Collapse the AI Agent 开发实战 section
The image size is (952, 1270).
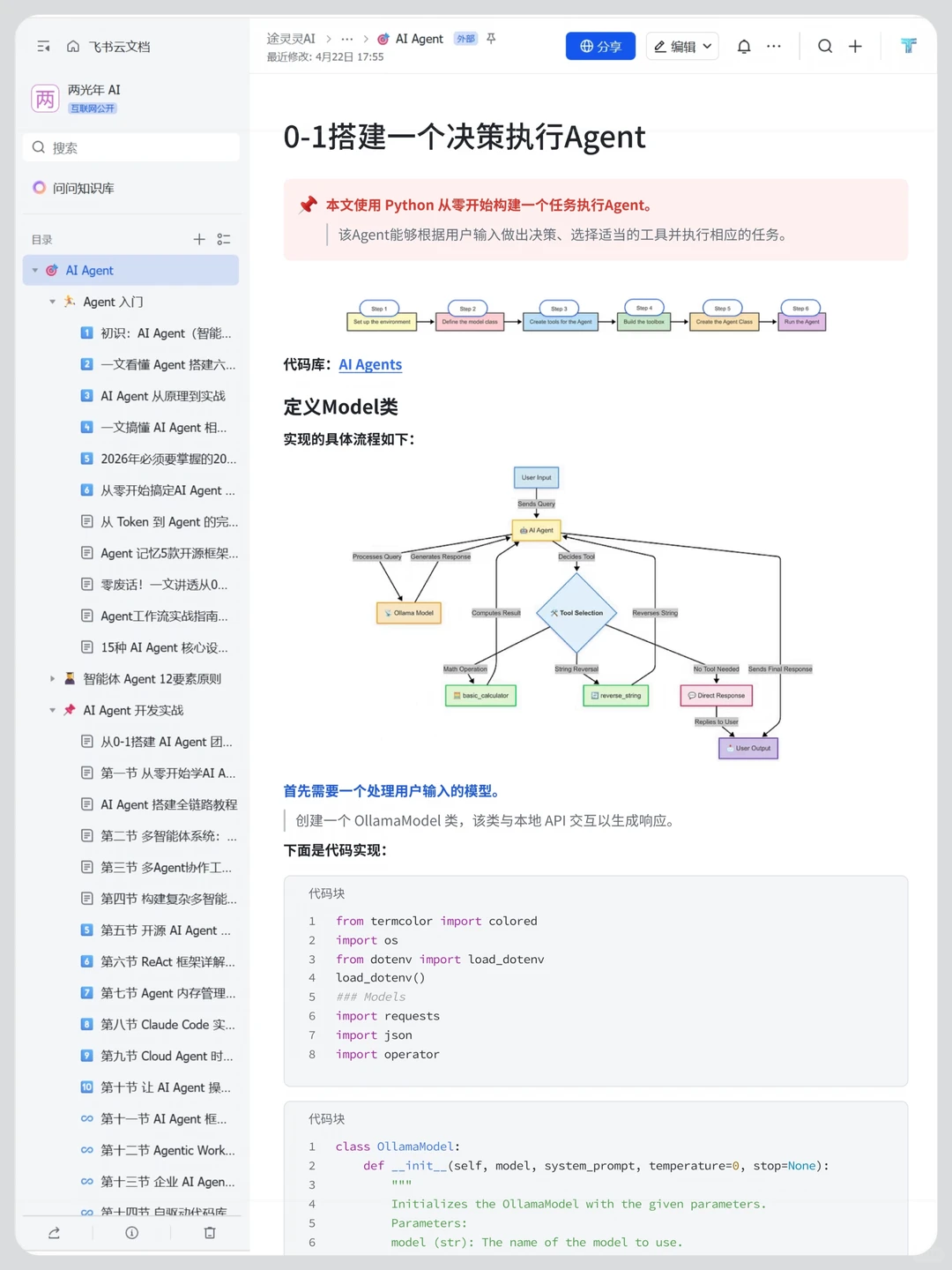tap(52, 710)
